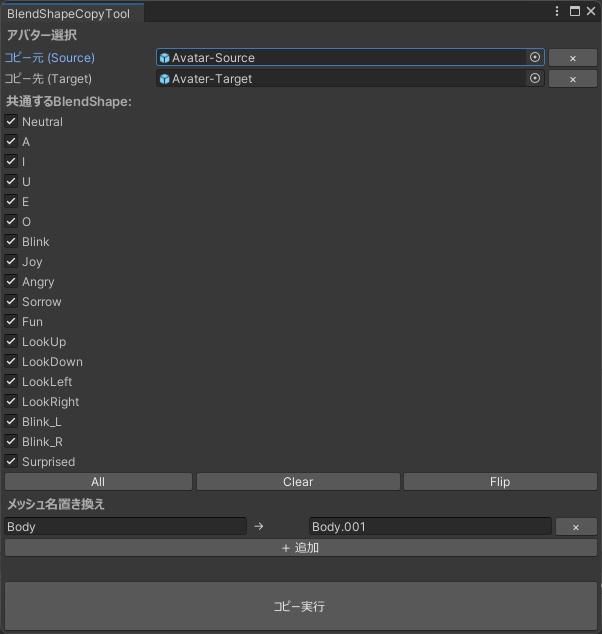Uncheck the LookLeft blendshape

[x=11, y=381]
